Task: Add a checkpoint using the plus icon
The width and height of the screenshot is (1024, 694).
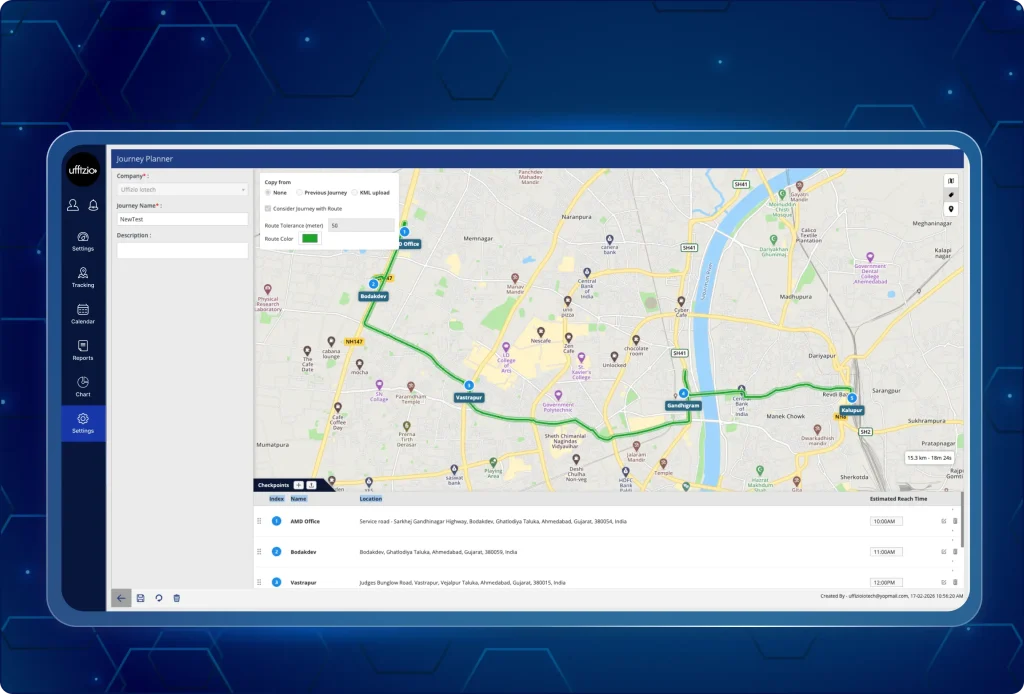Action: click(299, 485)
